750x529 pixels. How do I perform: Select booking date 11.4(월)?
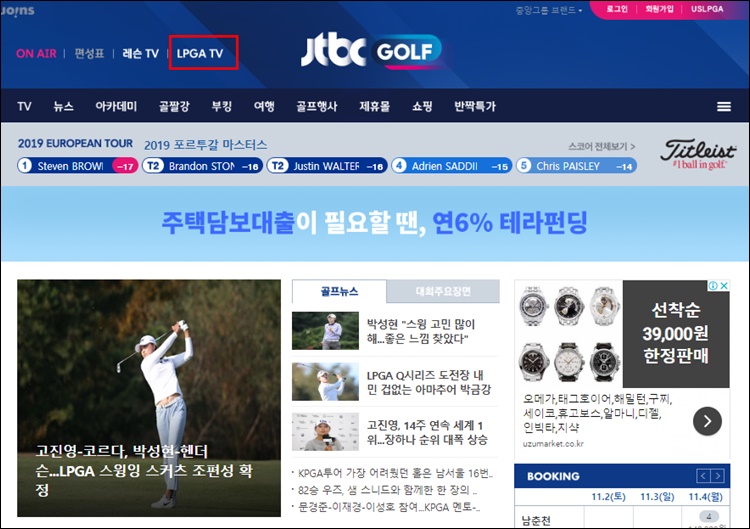(706, 497)
